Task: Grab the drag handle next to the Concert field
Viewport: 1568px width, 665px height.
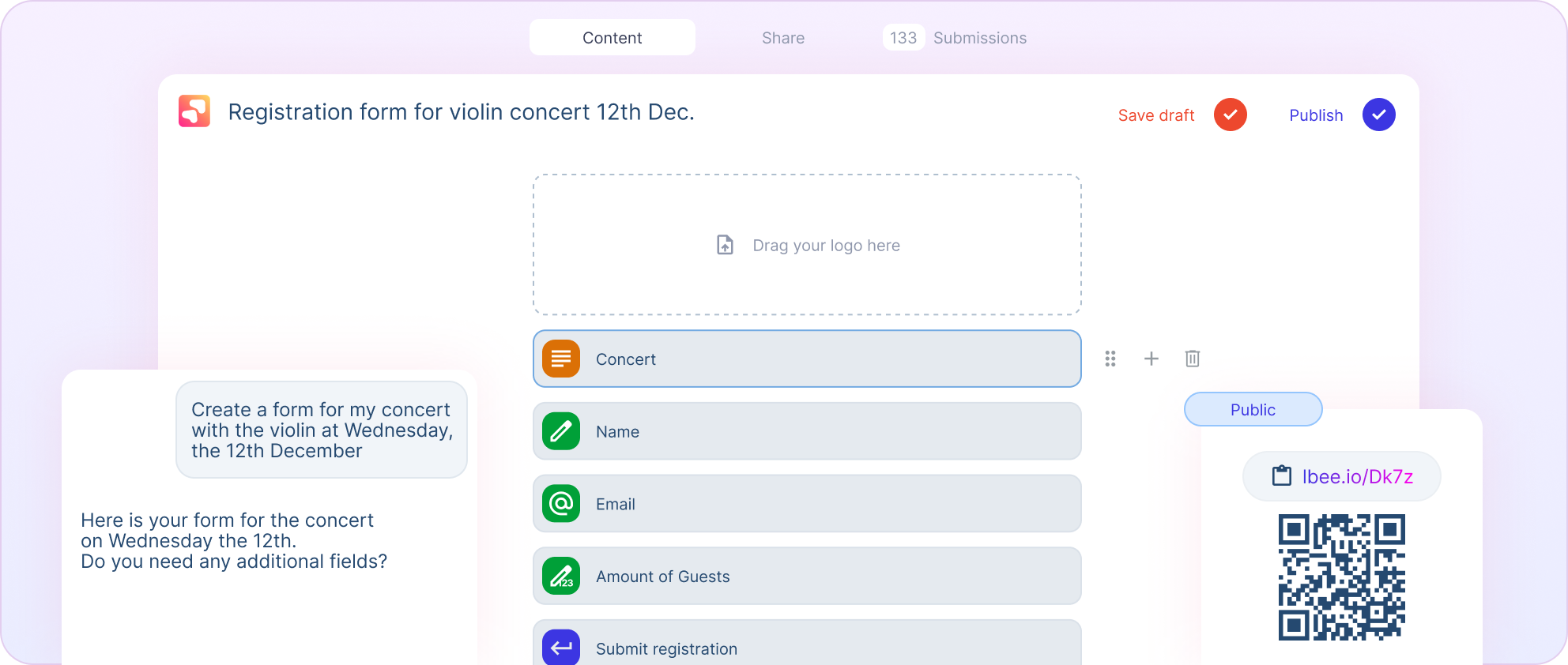Action: pyautogui.click(x=1110, y=359)
